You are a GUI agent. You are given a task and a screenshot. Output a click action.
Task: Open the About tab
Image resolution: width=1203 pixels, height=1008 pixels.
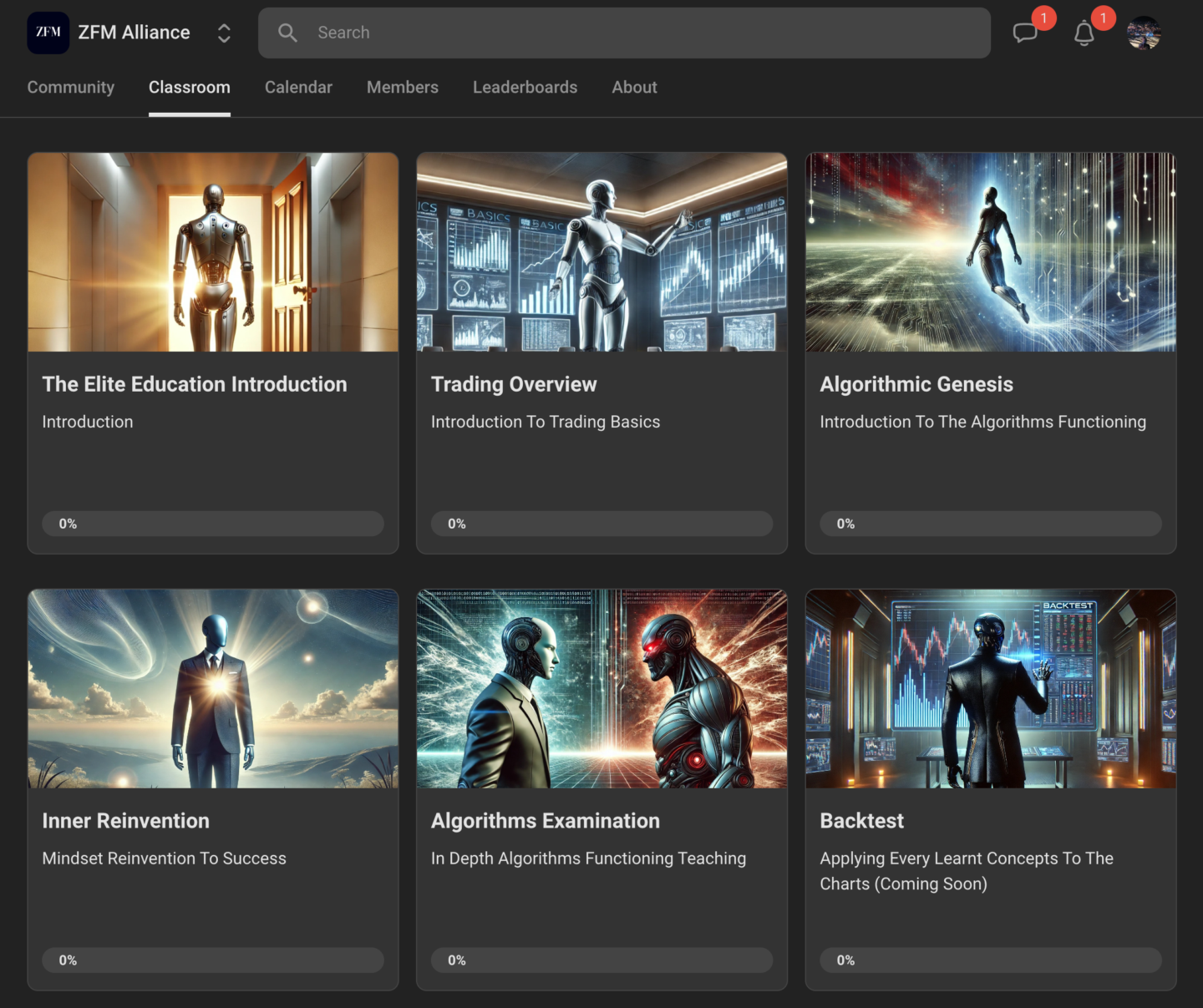634,87
